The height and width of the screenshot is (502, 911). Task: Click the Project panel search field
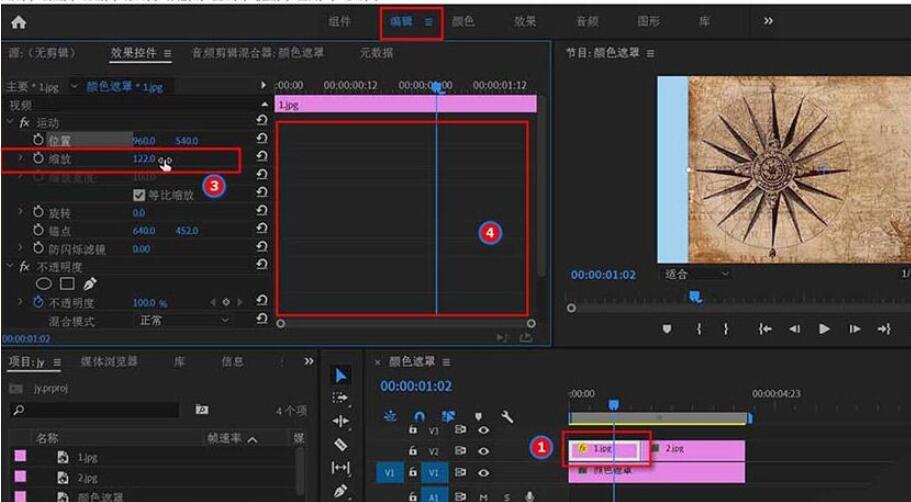coord(95,410)
